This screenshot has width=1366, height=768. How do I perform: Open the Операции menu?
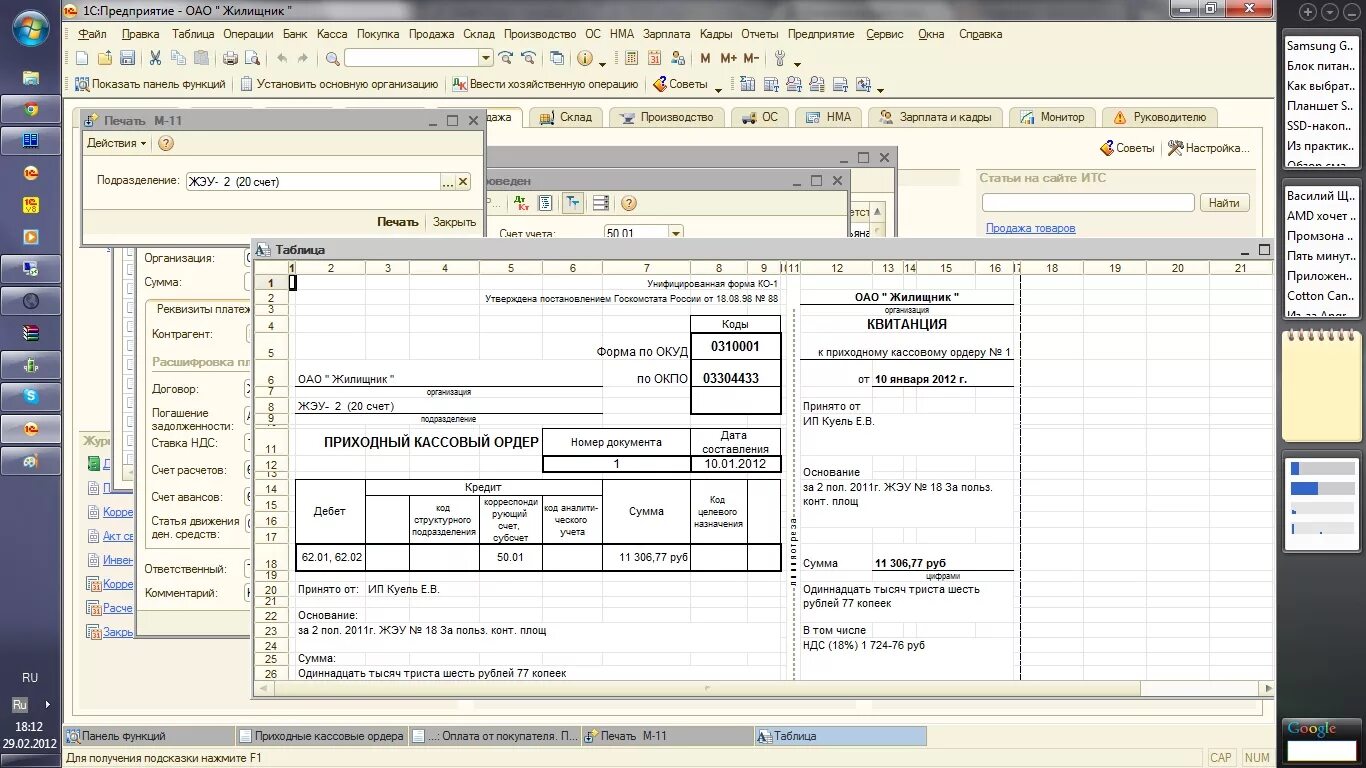[x=248, y=33]
